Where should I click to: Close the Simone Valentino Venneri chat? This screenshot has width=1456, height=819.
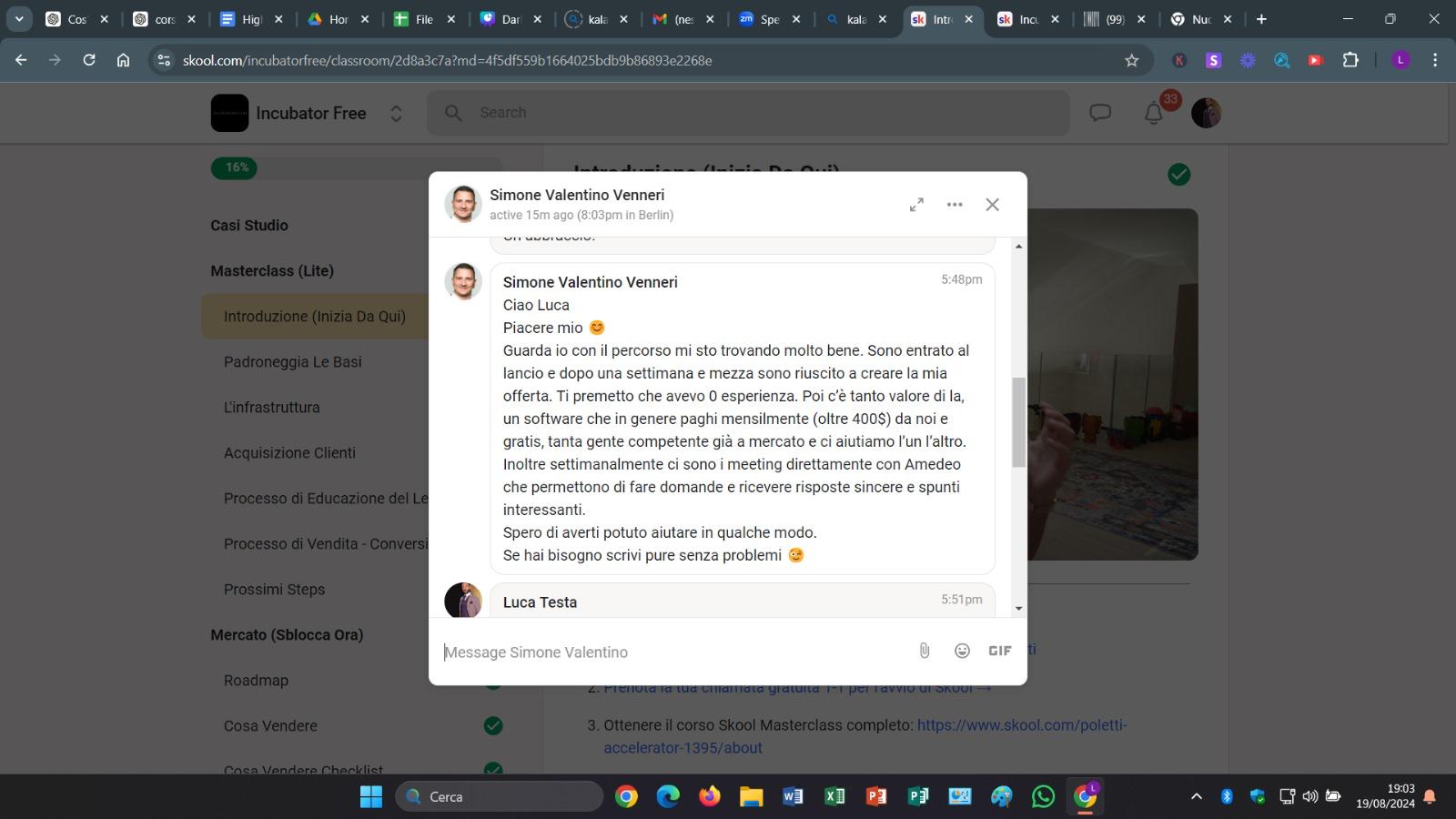[x=993, y=205]
